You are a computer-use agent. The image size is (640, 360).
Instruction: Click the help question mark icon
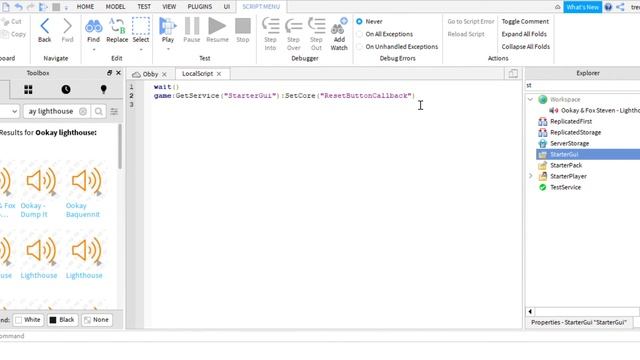[608, 7]
